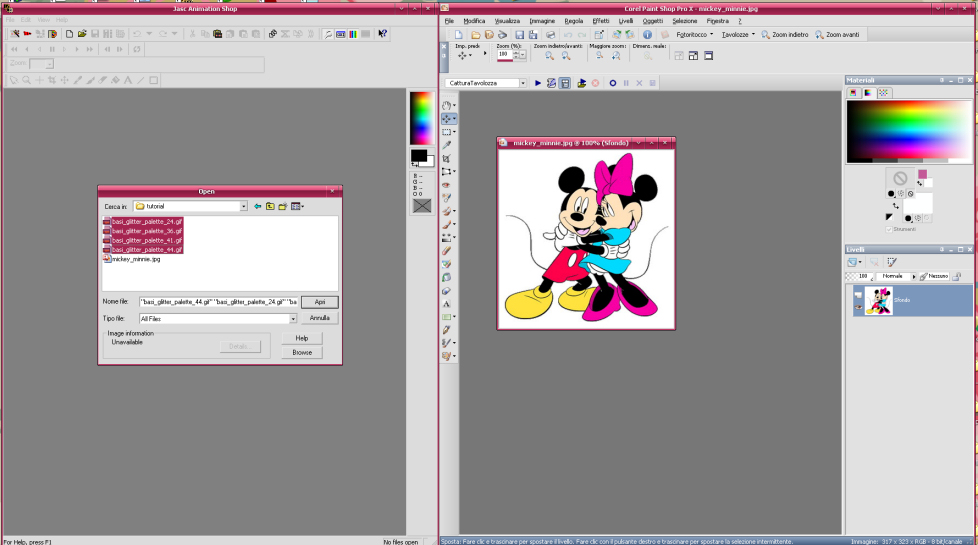Click the Apri button in Open dialog
Viewport: 978px width, 545px height.
(x=319, y=302)
